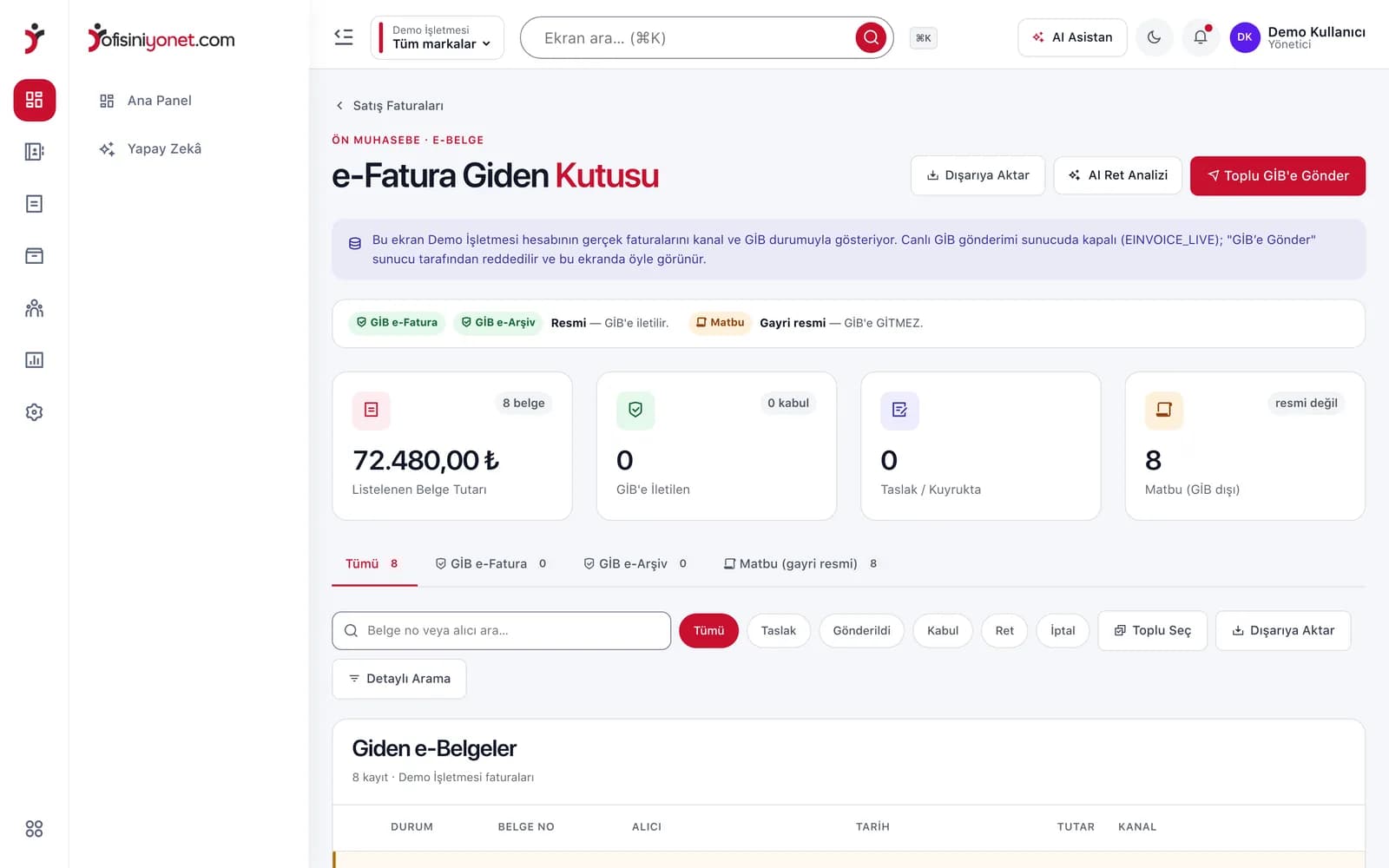Filter by Kabul status
The image size is (1389, 868).
(x=943, y=631)
